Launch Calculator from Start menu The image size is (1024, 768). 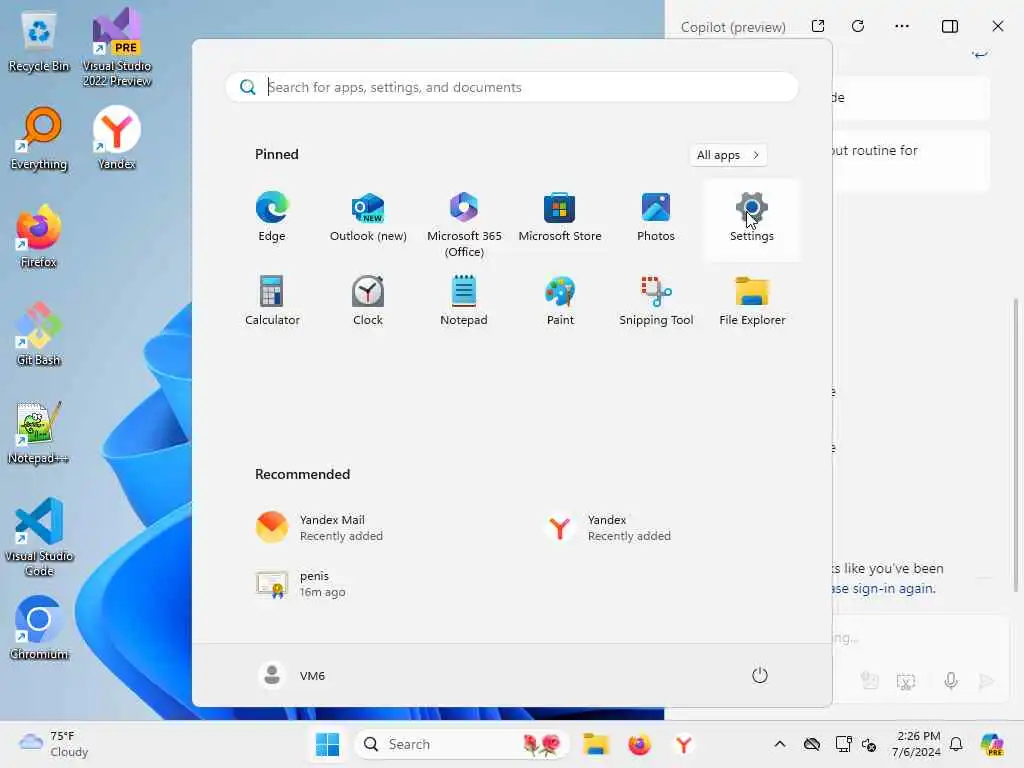[272, 301]
